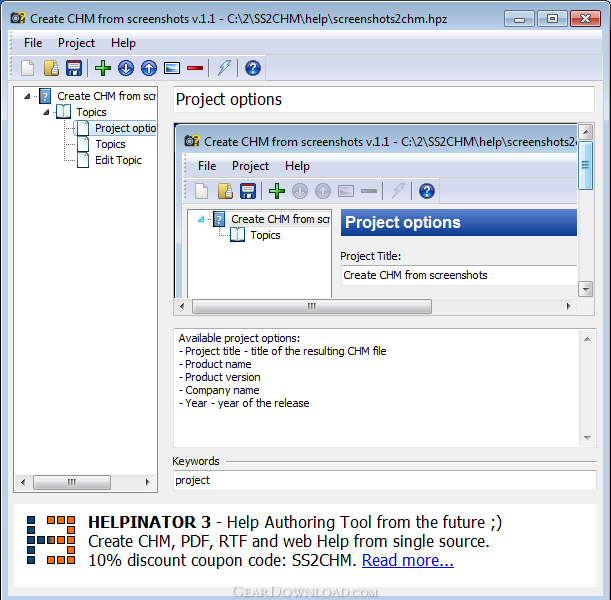
Task: Click 'Year - year of the release' line
Action: [x=244, y=403]
